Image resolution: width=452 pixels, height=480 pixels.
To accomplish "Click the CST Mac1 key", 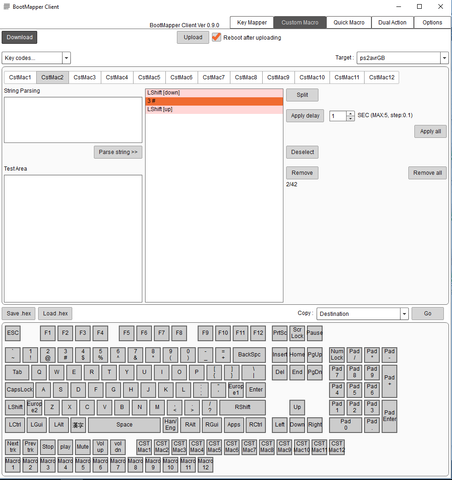I will coord(144,447).
